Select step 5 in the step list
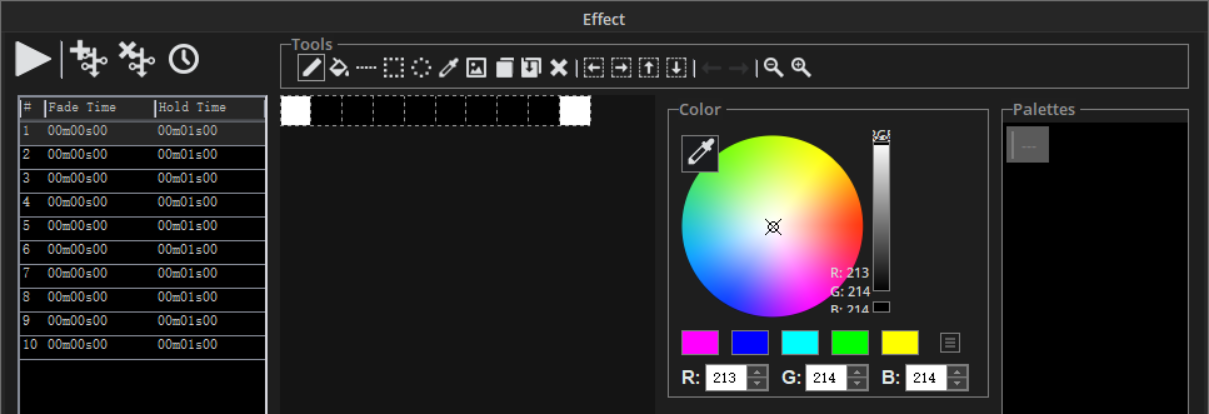Screen dimensions: 1209x414 142,226
